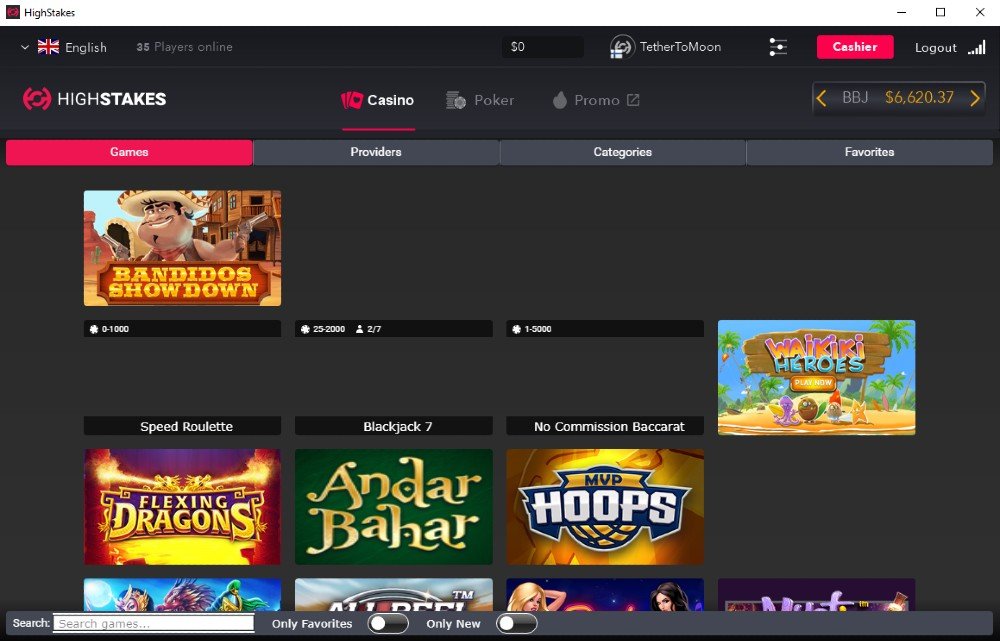Open the Andar Bahar game
The image size is (1000, 641).
point(393,507)
